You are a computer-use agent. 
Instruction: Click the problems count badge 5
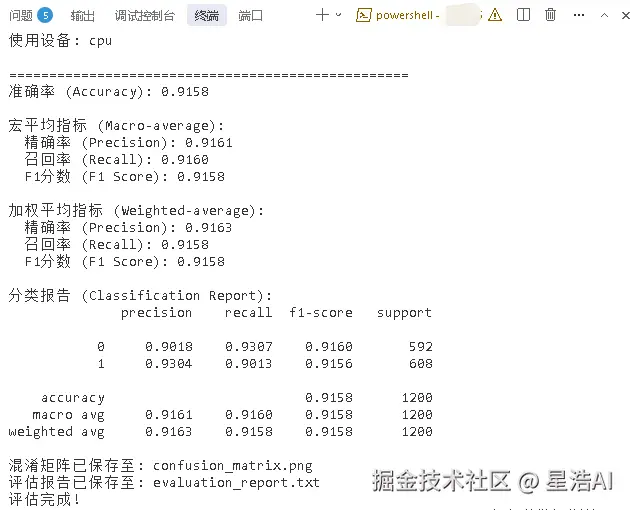tap(45, 16)
